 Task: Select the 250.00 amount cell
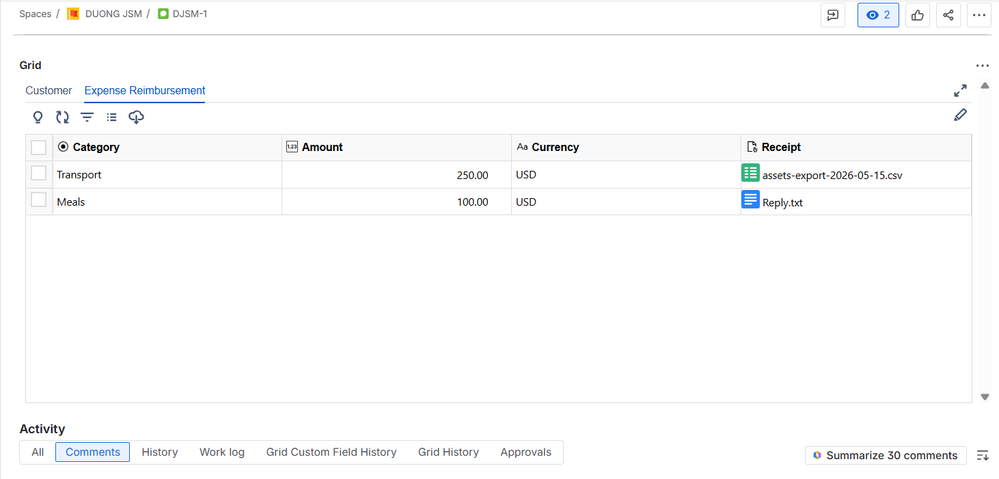pos(396,175)
